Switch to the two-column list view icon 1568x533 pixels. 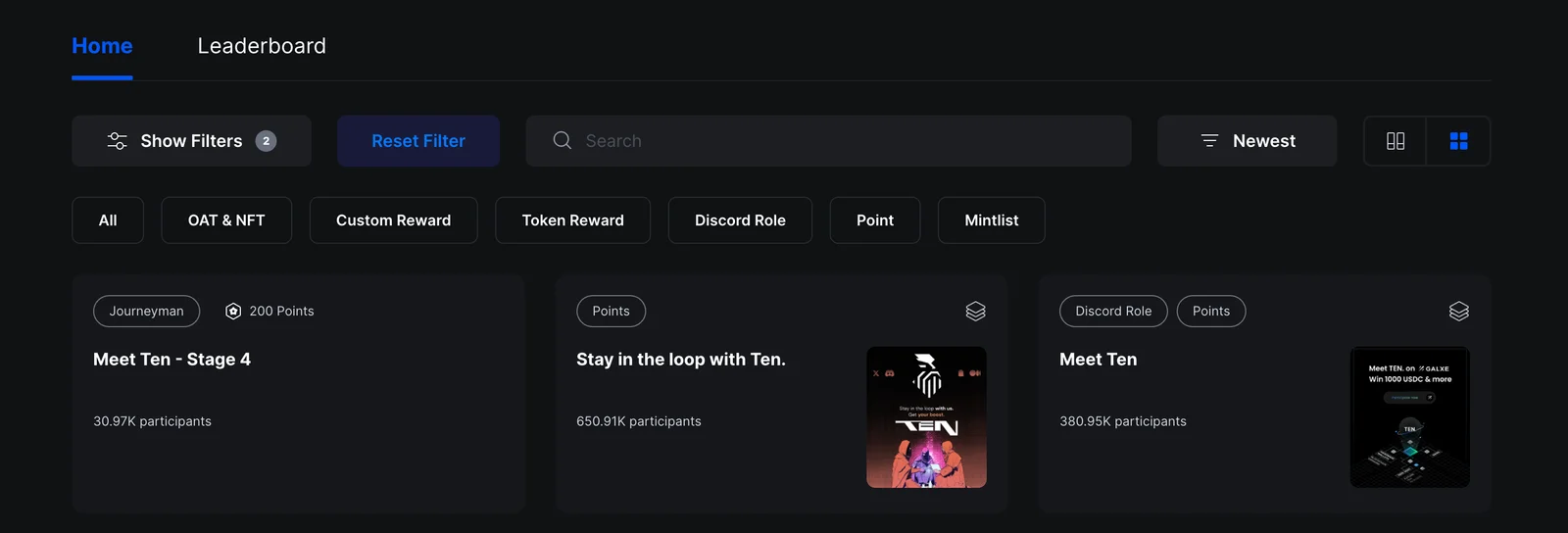(1396, 141)
